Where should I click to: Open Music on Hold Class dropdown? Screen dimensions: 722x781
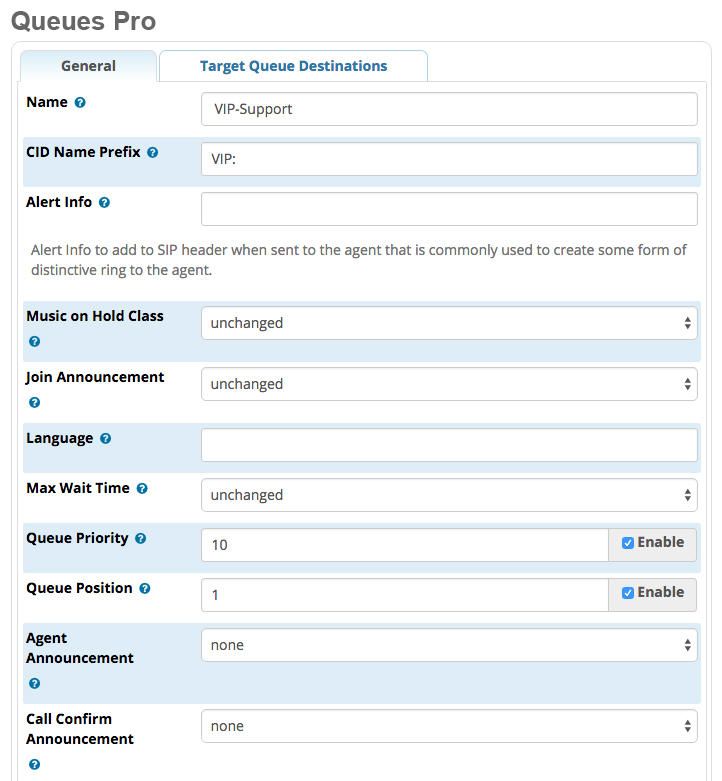[x=449, y=323]
